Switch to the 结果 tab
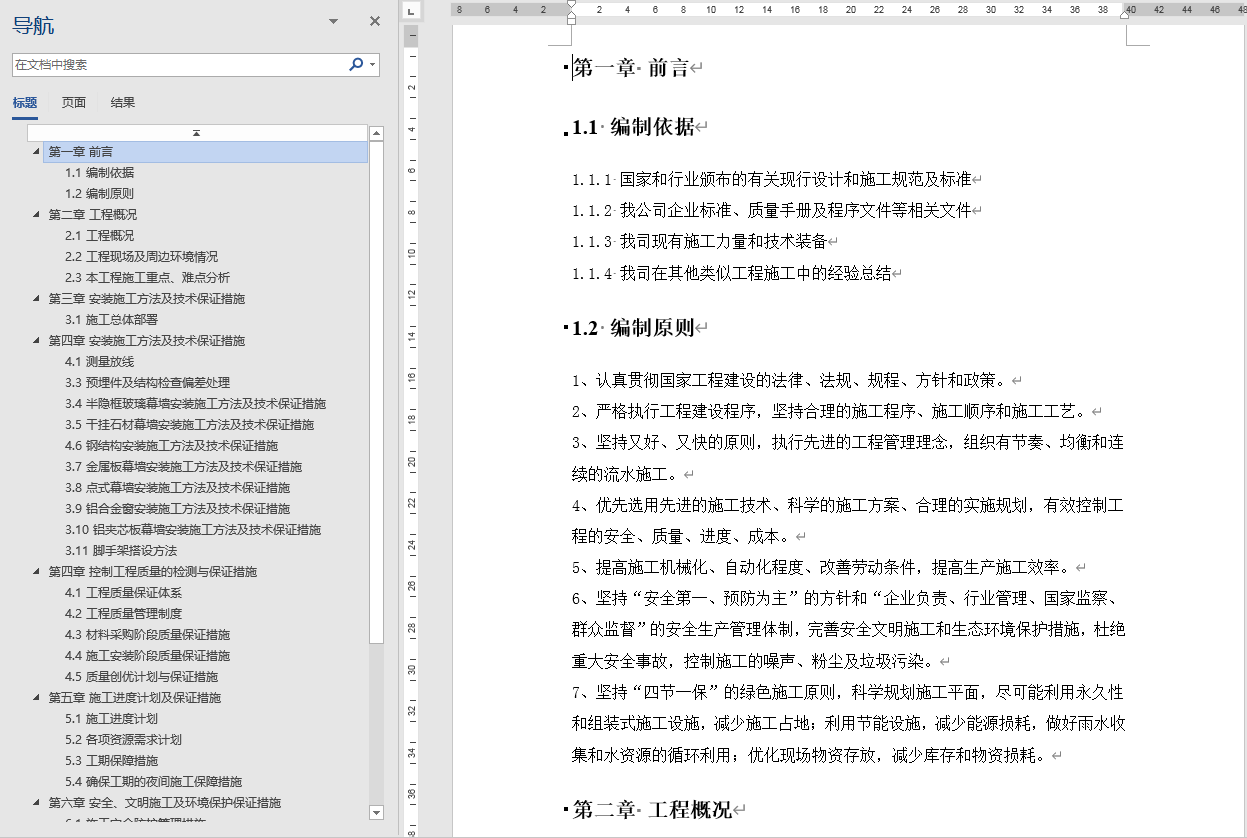Image resolution: width=1247 pixels, height=838 pixels. 122,102
